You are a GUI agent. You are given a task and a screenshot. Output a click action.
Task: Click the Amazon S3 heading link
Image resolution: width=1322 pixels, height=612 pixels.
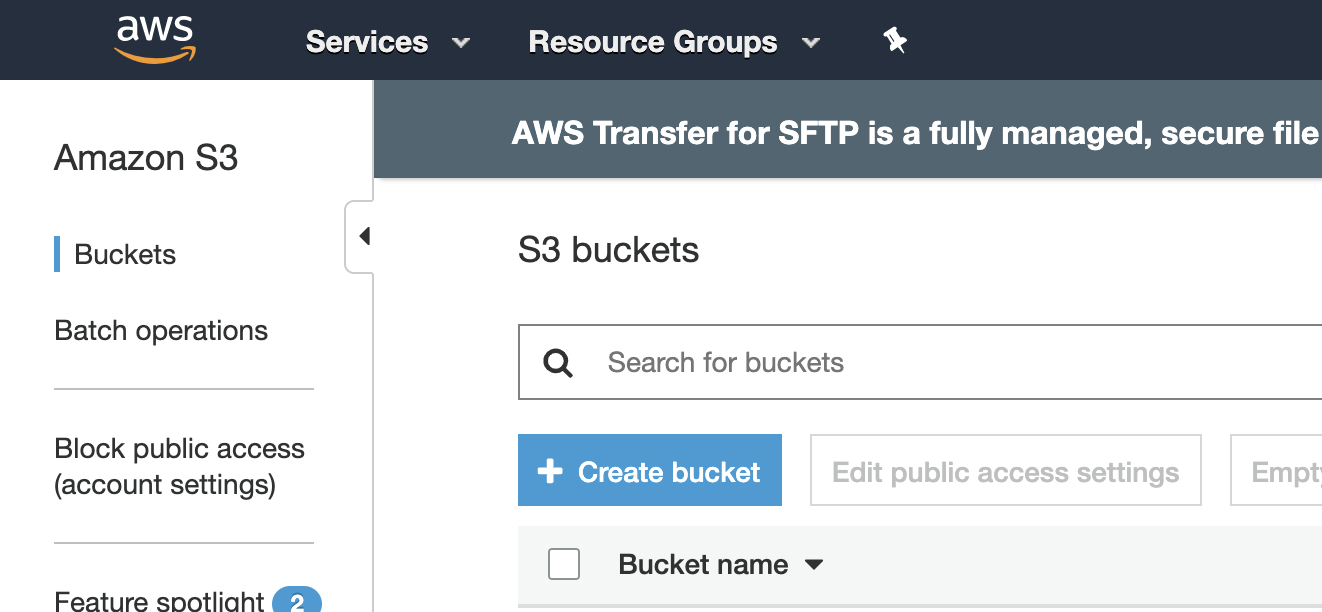(146, 158)
